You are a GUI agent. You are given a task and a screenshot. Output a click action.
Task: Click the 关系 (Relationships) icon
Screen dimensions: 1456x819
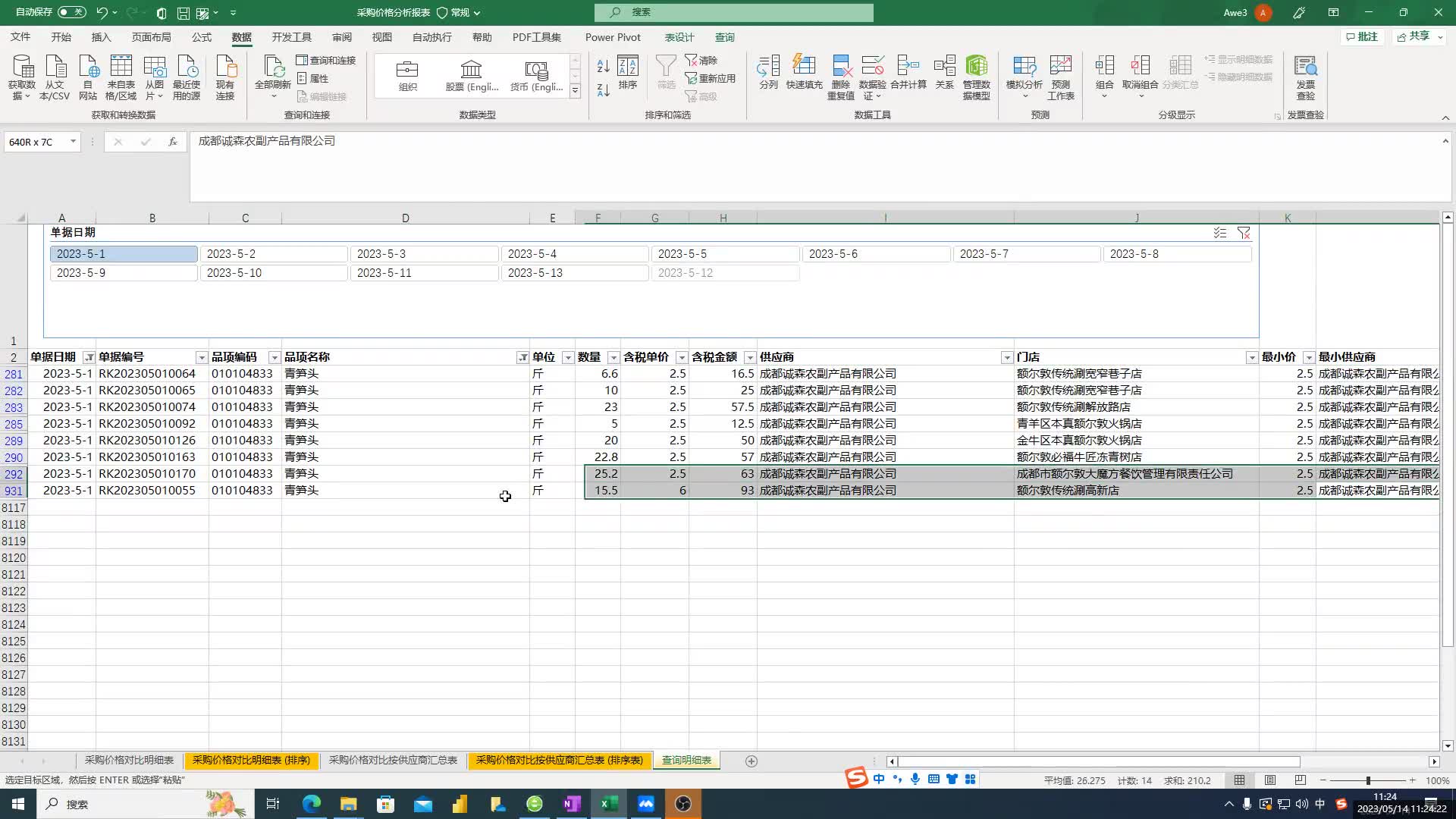[945, 73]
